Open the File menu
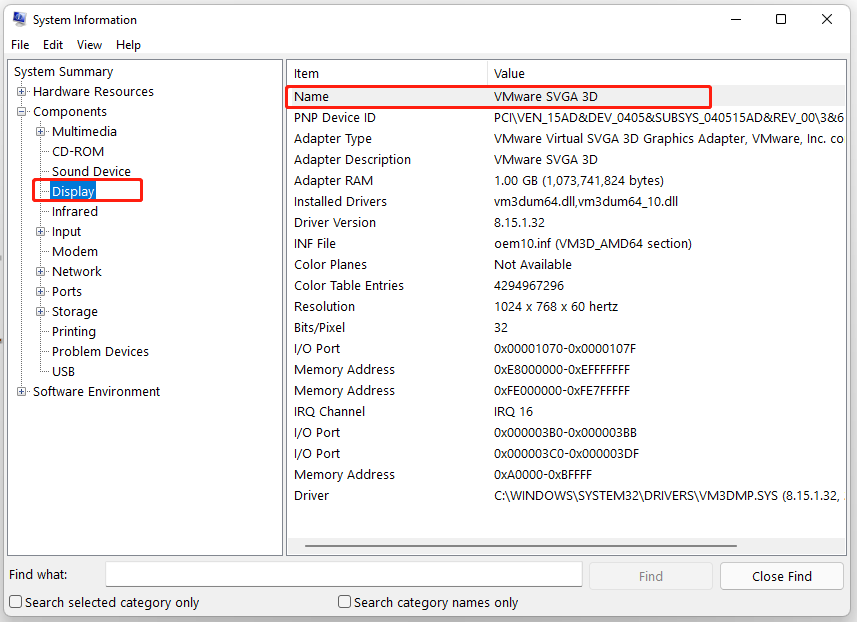This screenshot has width=857, height=622. pos(19,44)
